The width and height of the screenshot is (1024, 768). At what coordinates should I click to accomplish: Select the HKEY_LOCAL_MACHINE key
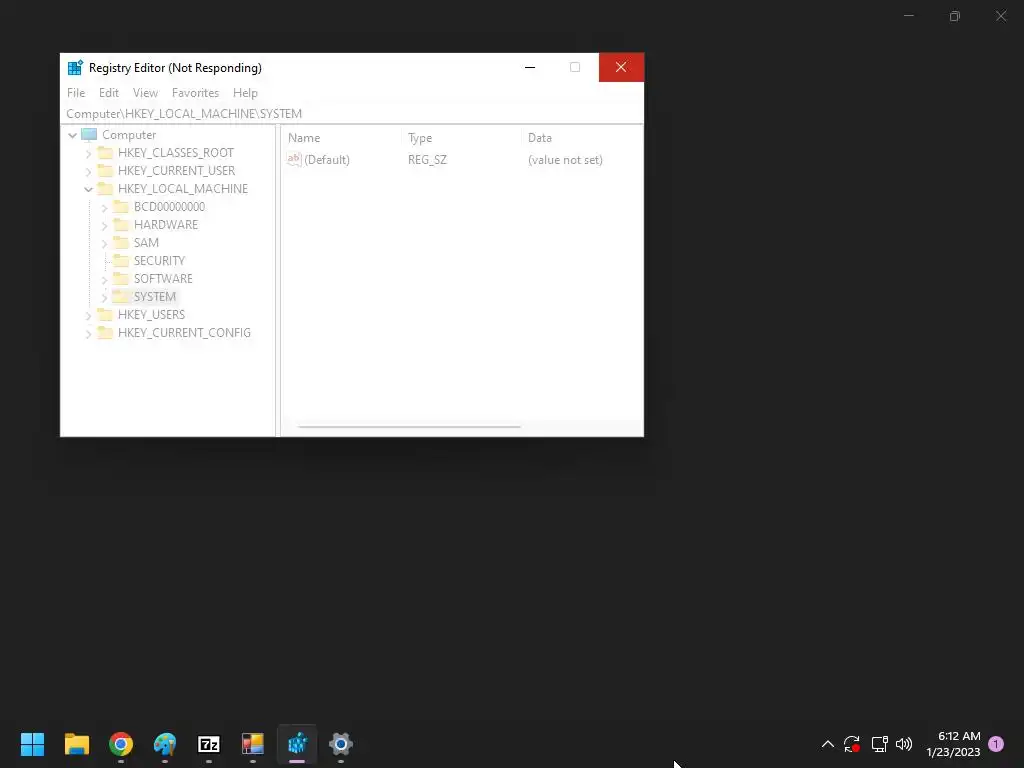(183, 189)
